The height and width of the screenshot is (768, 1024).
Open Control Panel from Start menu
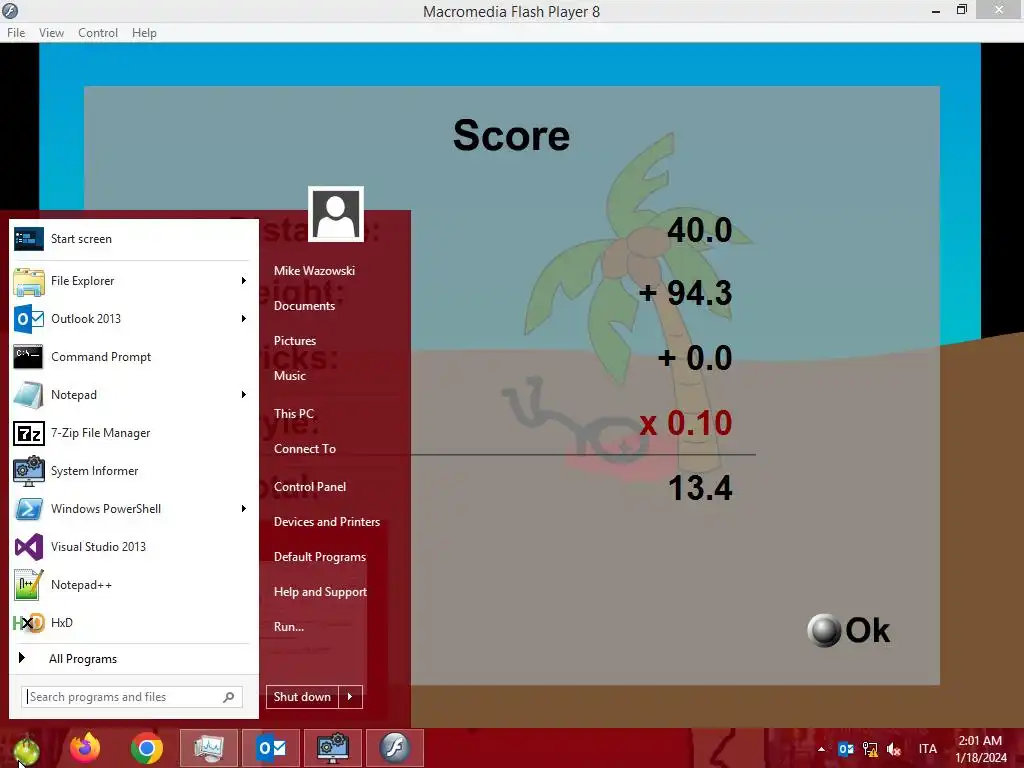[x=310, y=487]
